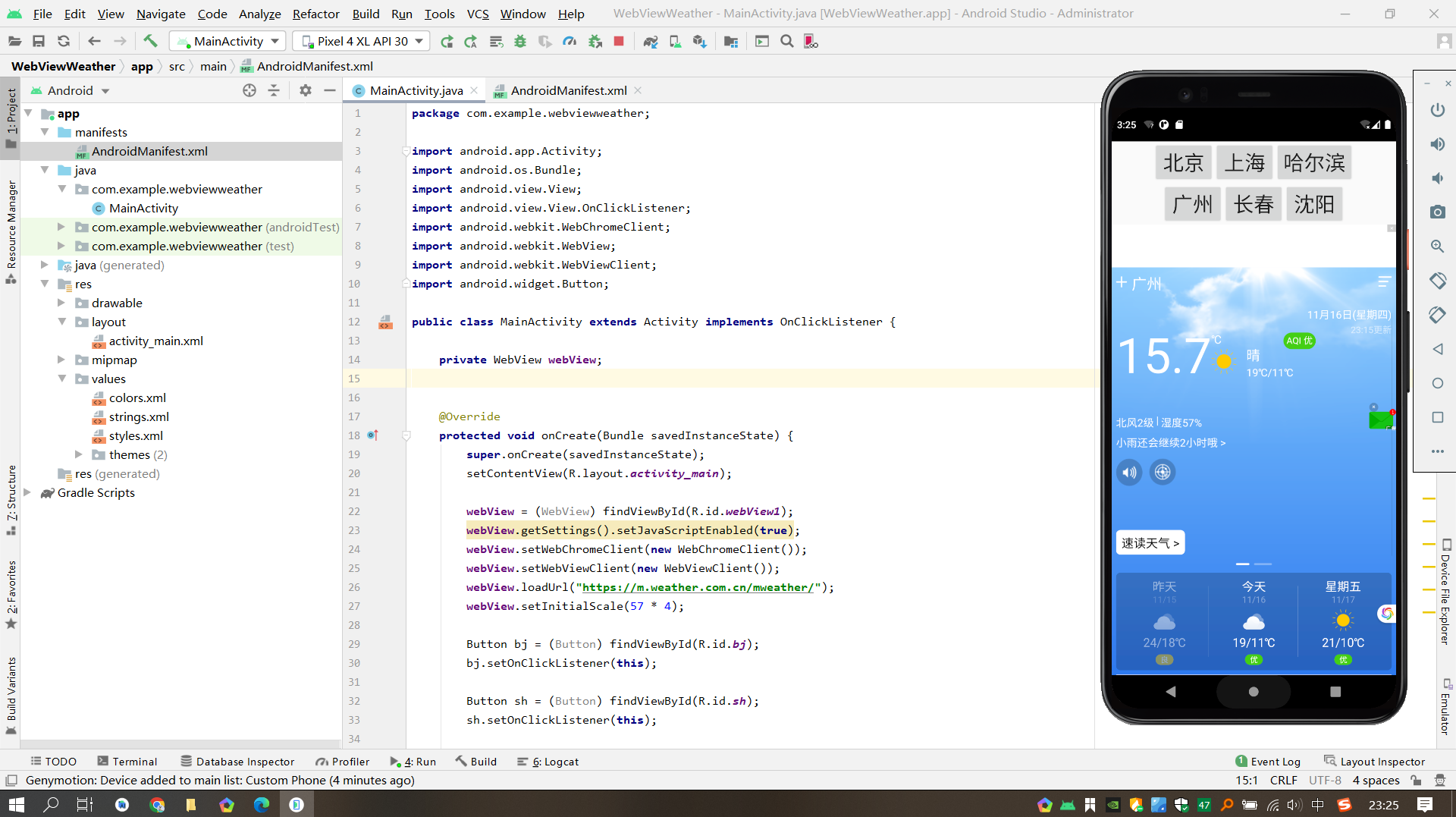Expand the java (generated) folder
This screenshot has height=817, width=1456.
[45, 265]
